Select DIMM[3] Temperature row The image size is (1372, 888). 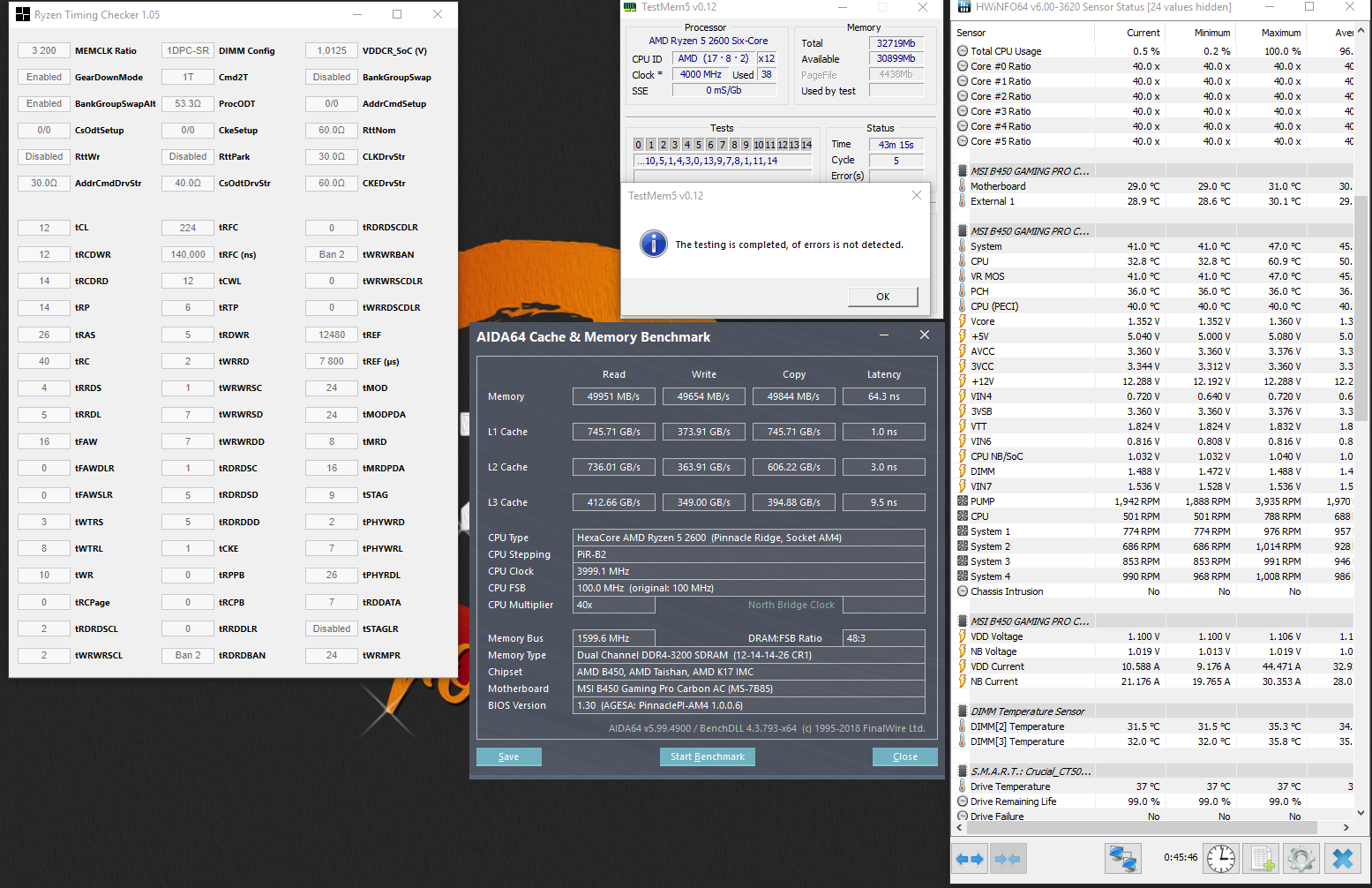tap(1154, 741)
